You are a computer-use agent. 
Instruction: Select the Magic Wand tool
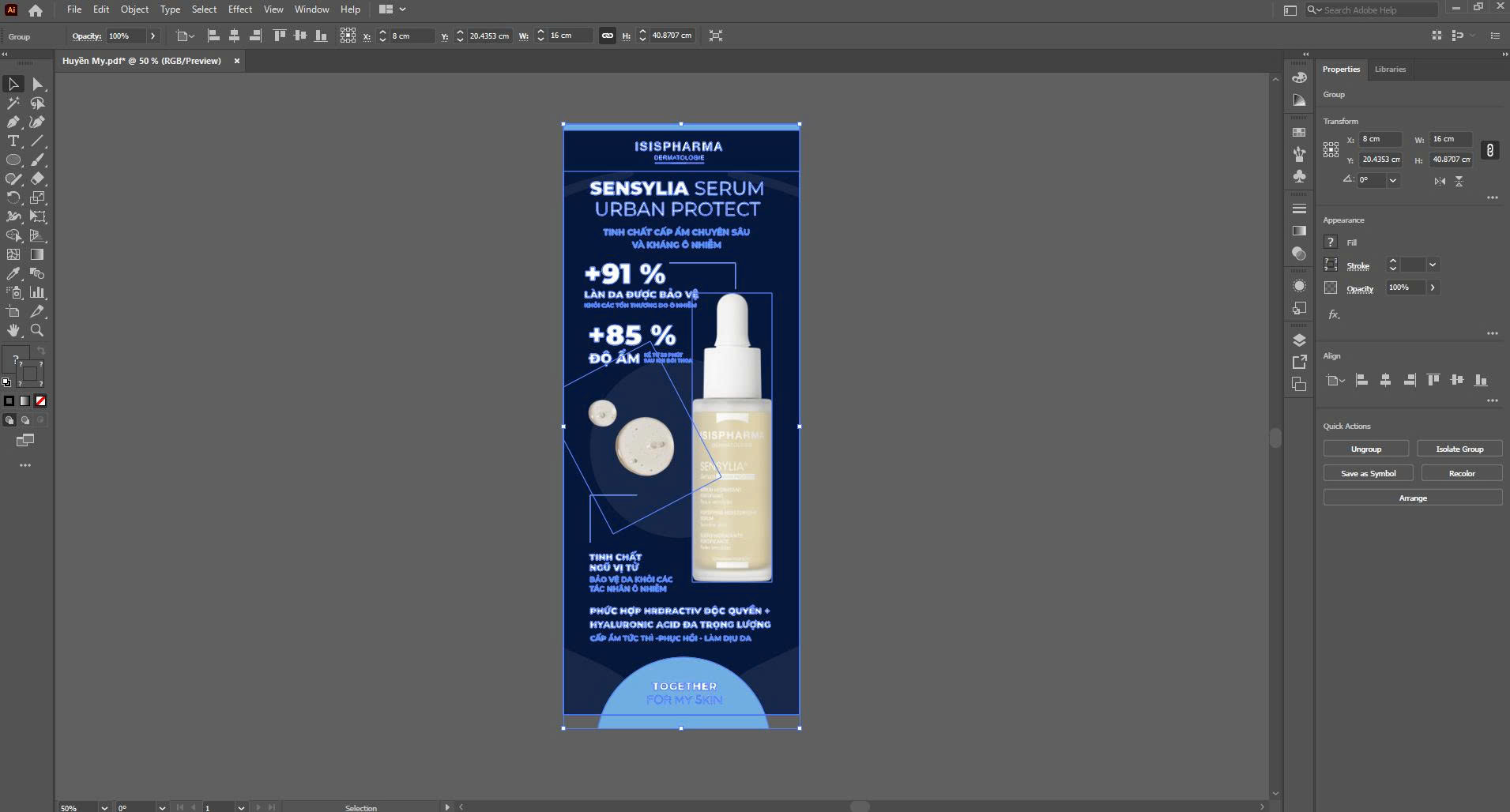click(x=13, y=103)
